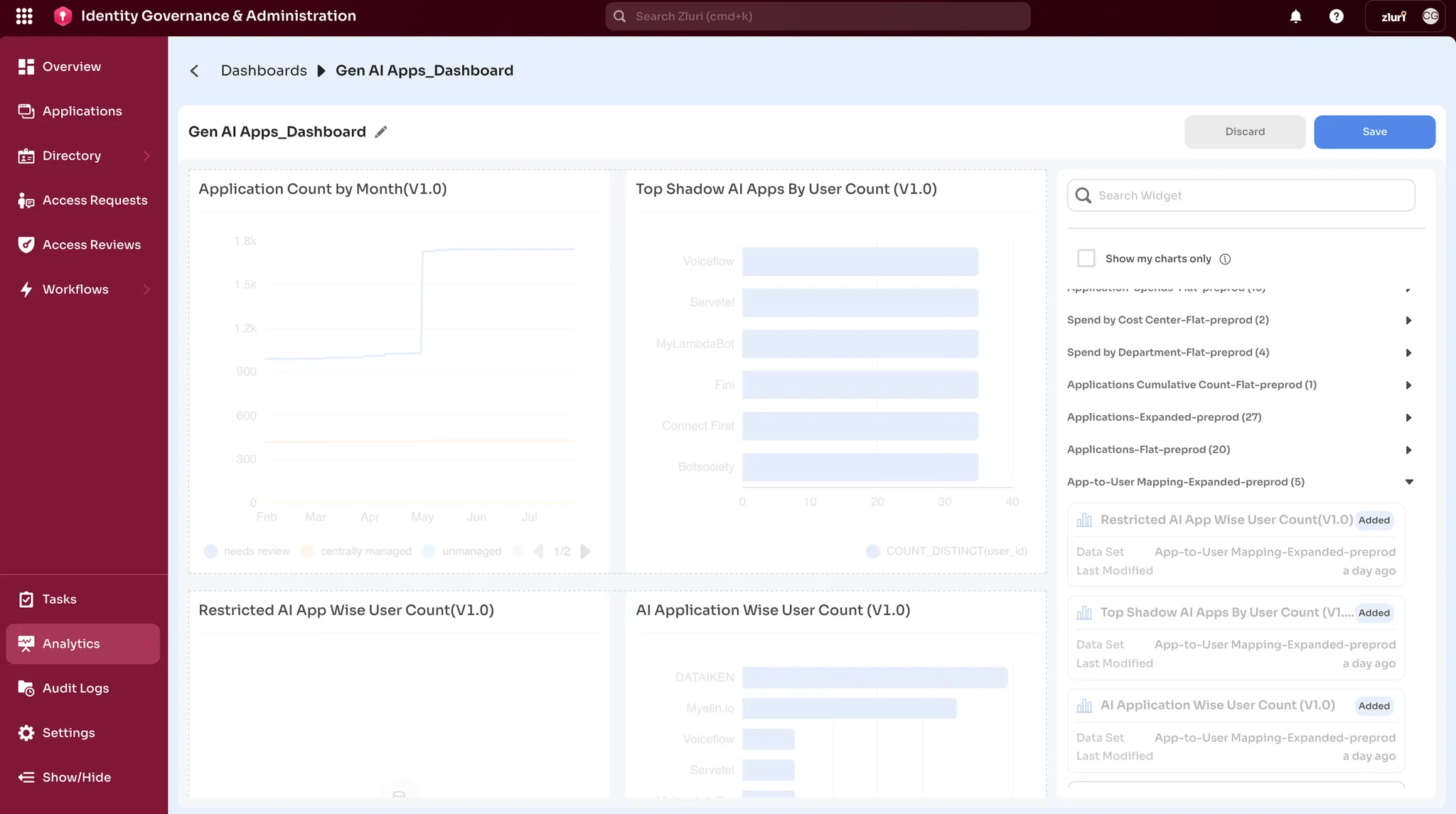Click DATAIKEN bar in AI Application chart

point(874,678)
